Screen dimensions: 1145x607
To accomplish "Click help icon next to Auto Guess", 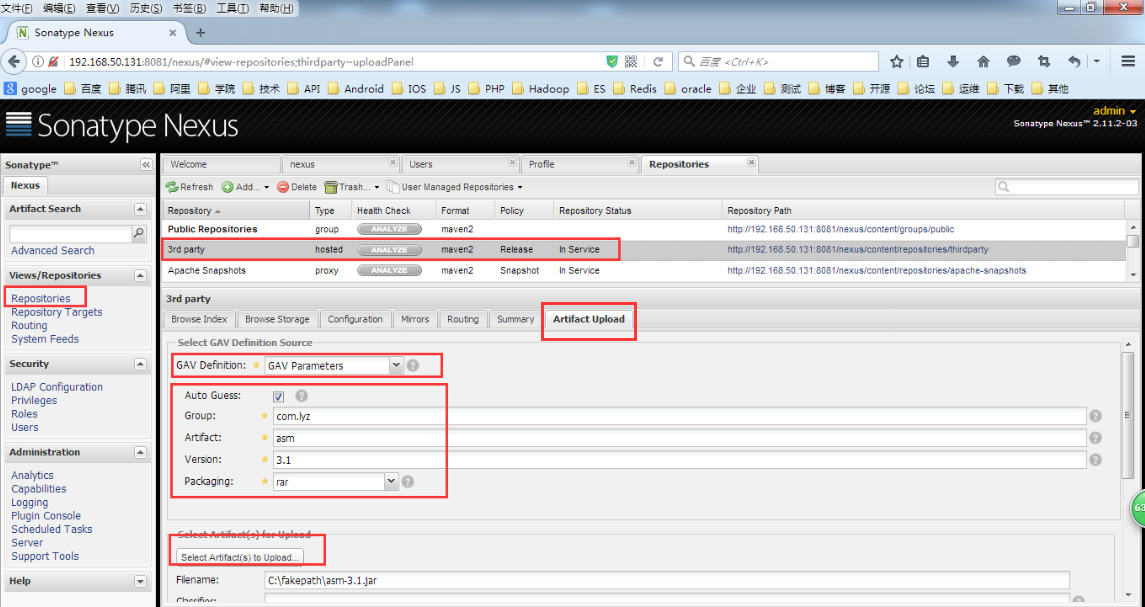I will click(302, 396).
